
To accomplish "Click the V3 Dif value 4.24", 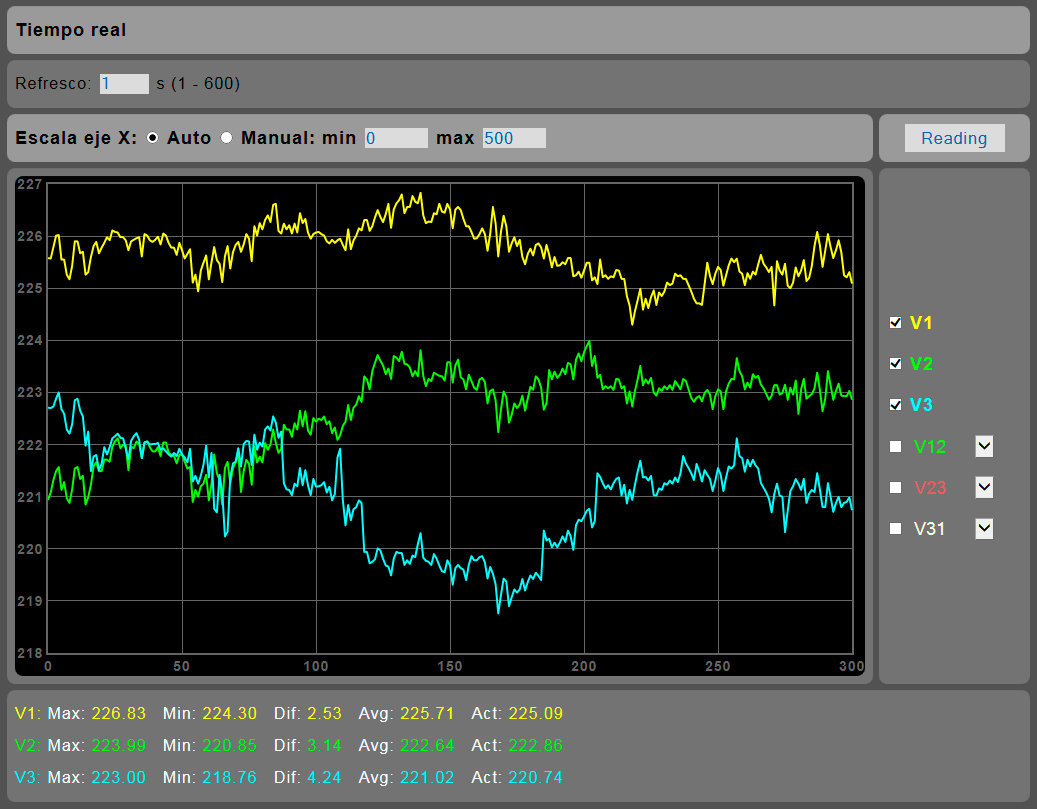I will pos(324,777).
